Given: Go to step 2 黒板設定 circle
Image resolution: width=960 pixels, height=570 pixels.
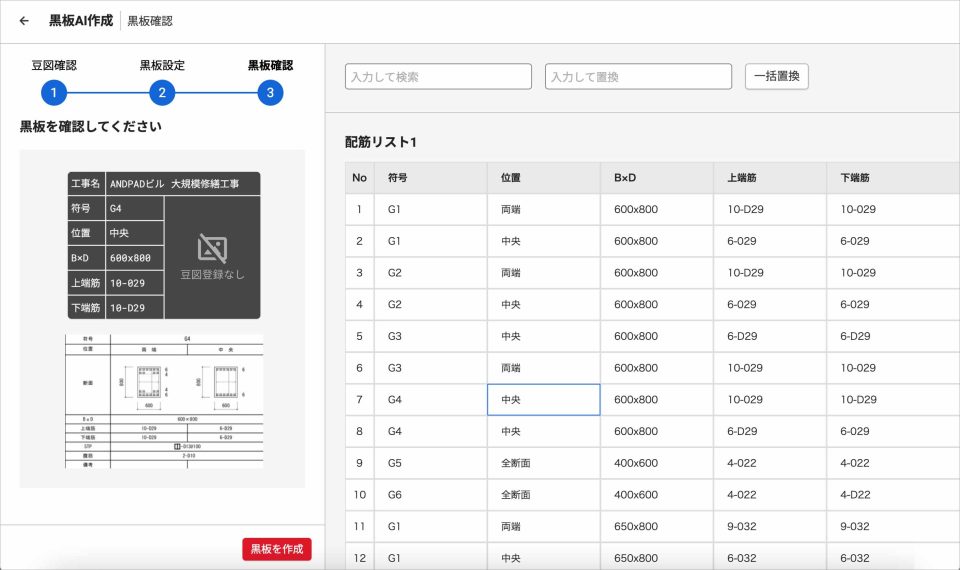Looking at the screenshot, I should [x=162, y=93].
